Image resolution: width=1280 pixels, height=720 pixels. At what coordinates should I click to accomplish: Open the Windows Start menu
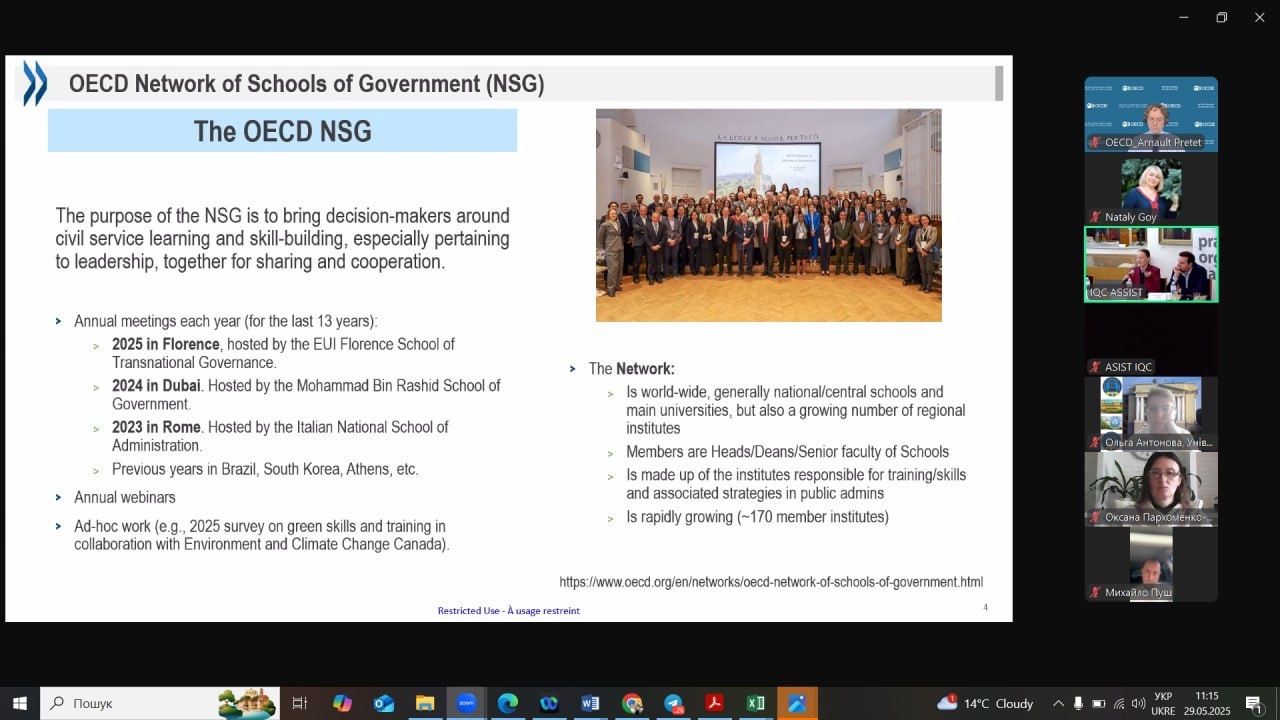tap(20, 703)
